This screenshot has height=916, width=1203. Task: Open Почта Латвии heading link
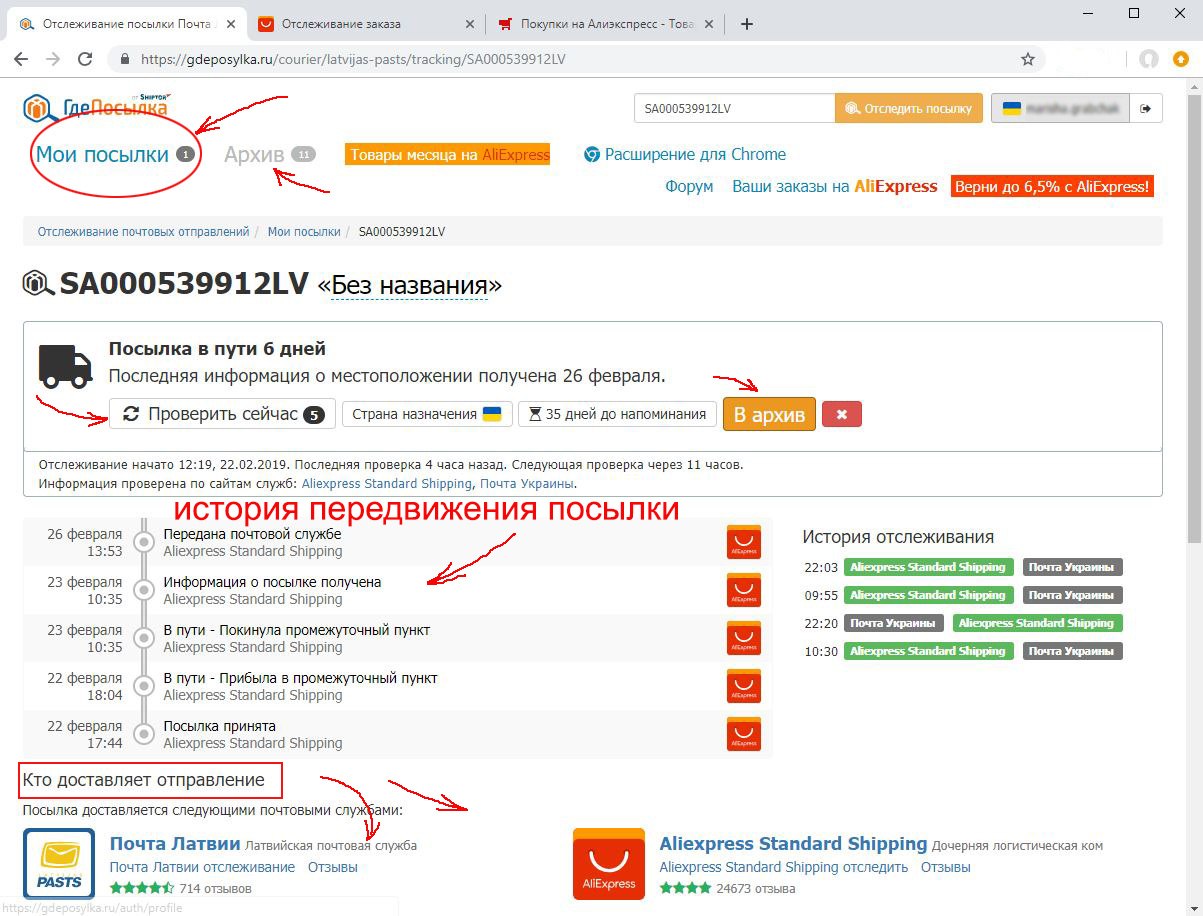175,843
